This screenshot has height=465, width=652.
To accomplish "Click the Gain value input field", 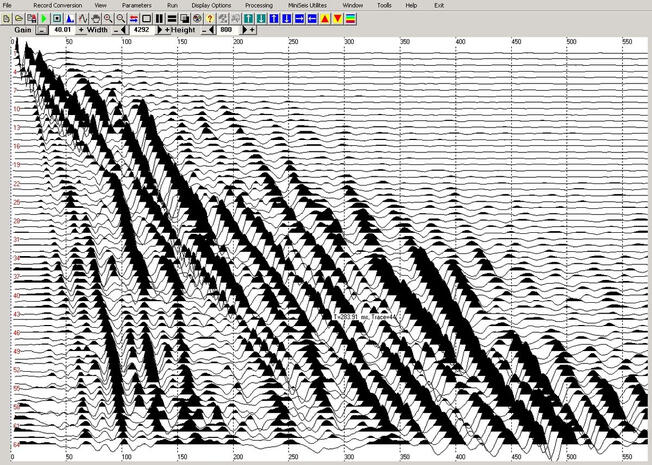I will pos(62,30).
